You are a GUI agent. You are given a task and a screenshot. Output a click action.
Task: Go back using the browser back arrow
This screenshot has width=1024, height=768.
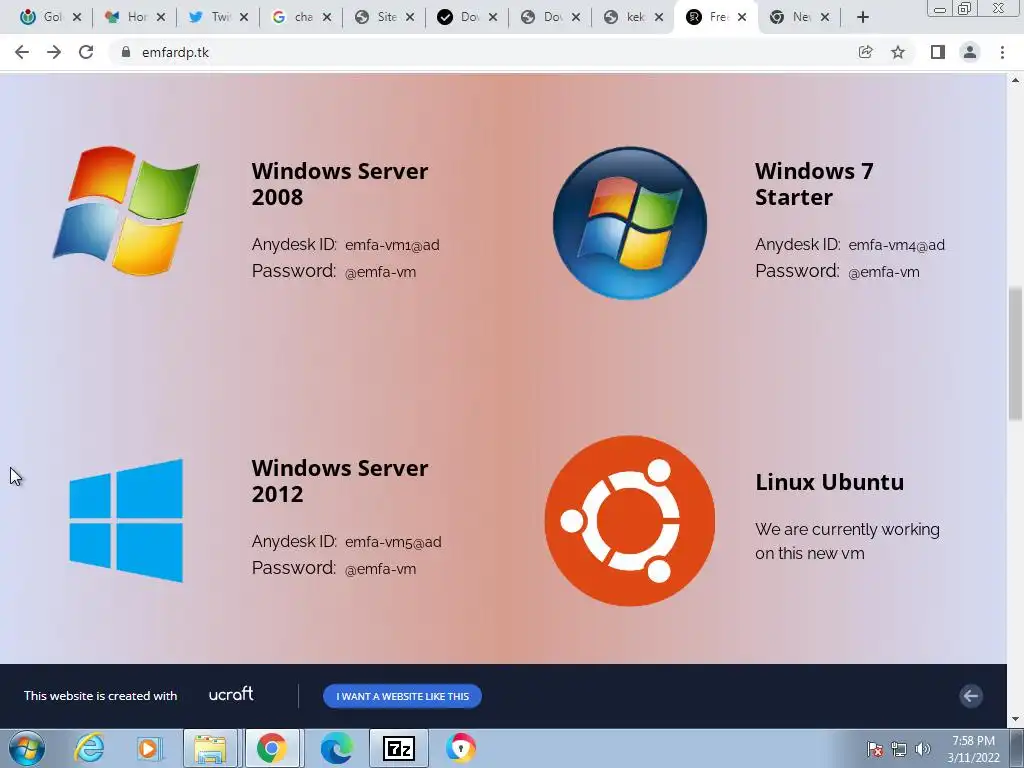[x=22, y=52]
